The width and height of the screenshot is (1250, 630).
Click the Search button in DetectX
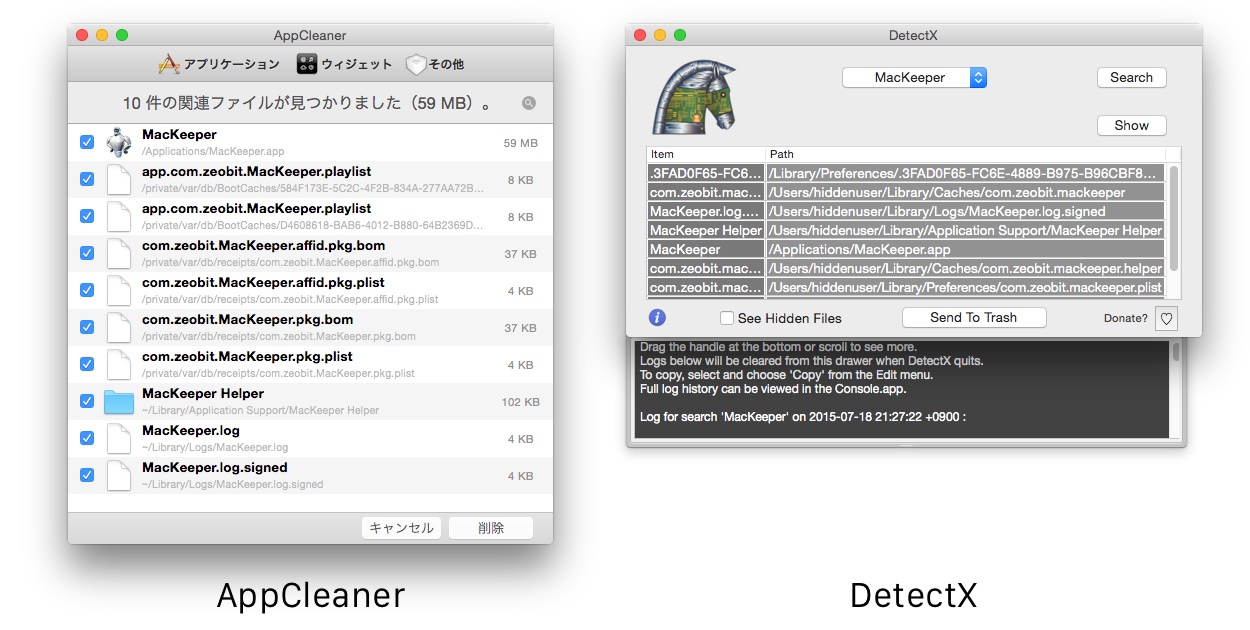pos(1131,77)
